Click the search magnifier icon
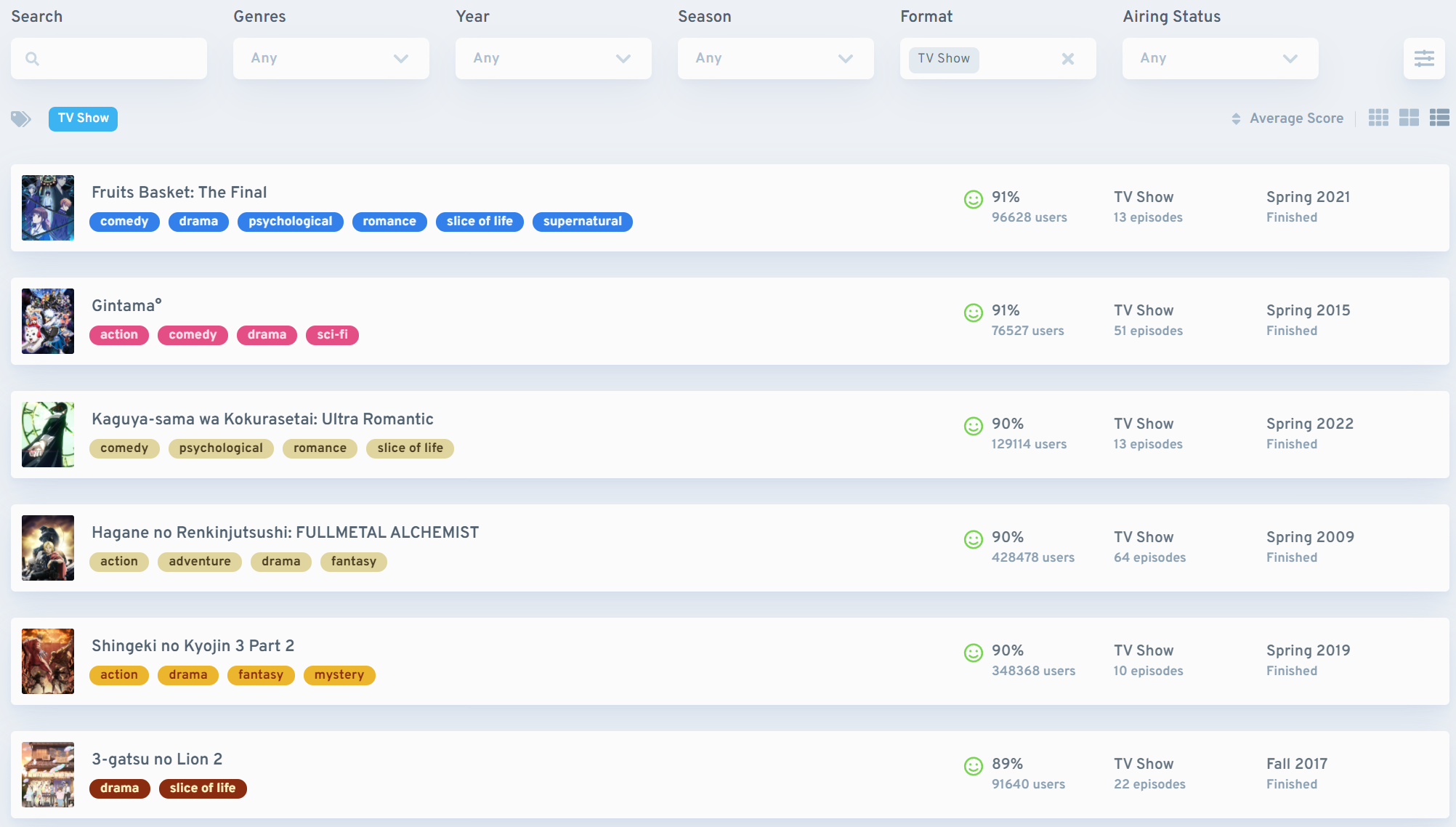Screen dimensions: 1456x827 tap(32, 59)
